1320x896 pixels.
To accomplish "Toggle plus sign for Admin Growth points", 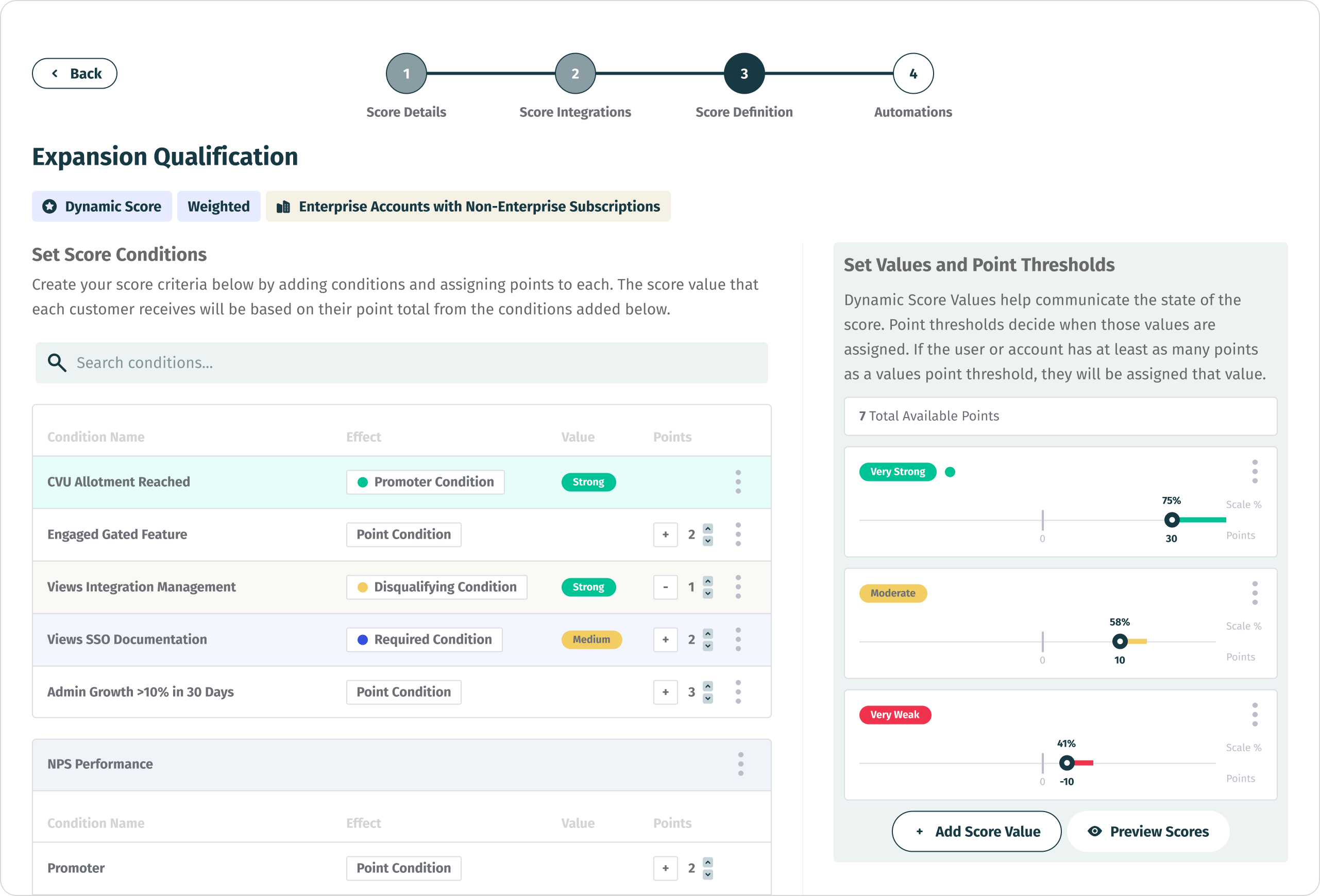I will click(x=665, y=692).
